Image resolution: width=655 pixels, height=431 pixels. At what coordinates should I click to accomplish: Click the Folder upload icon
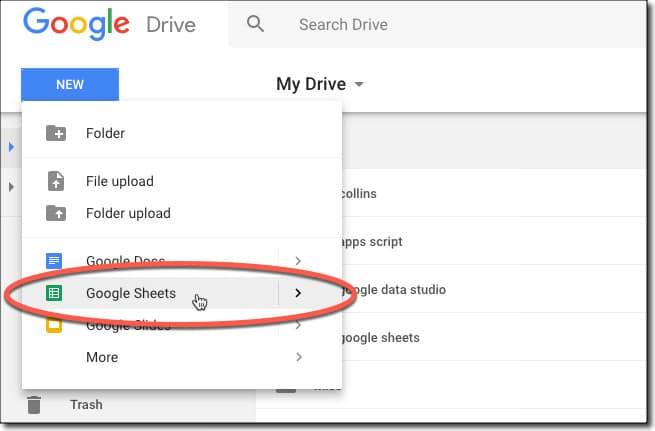(56, 213)
